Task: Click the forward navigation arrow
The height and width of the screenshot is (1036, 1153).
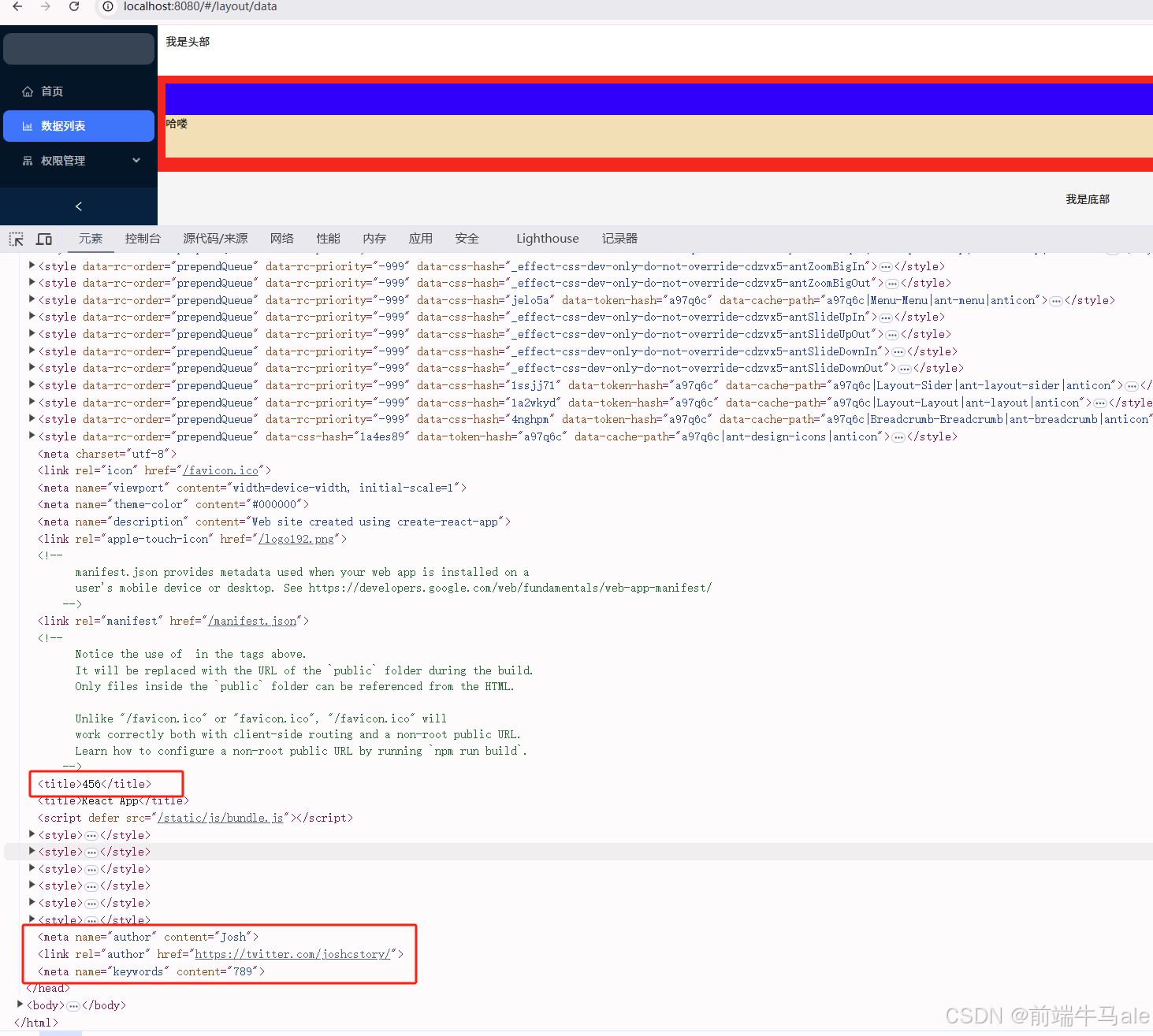Action: (x=45, y=6)
